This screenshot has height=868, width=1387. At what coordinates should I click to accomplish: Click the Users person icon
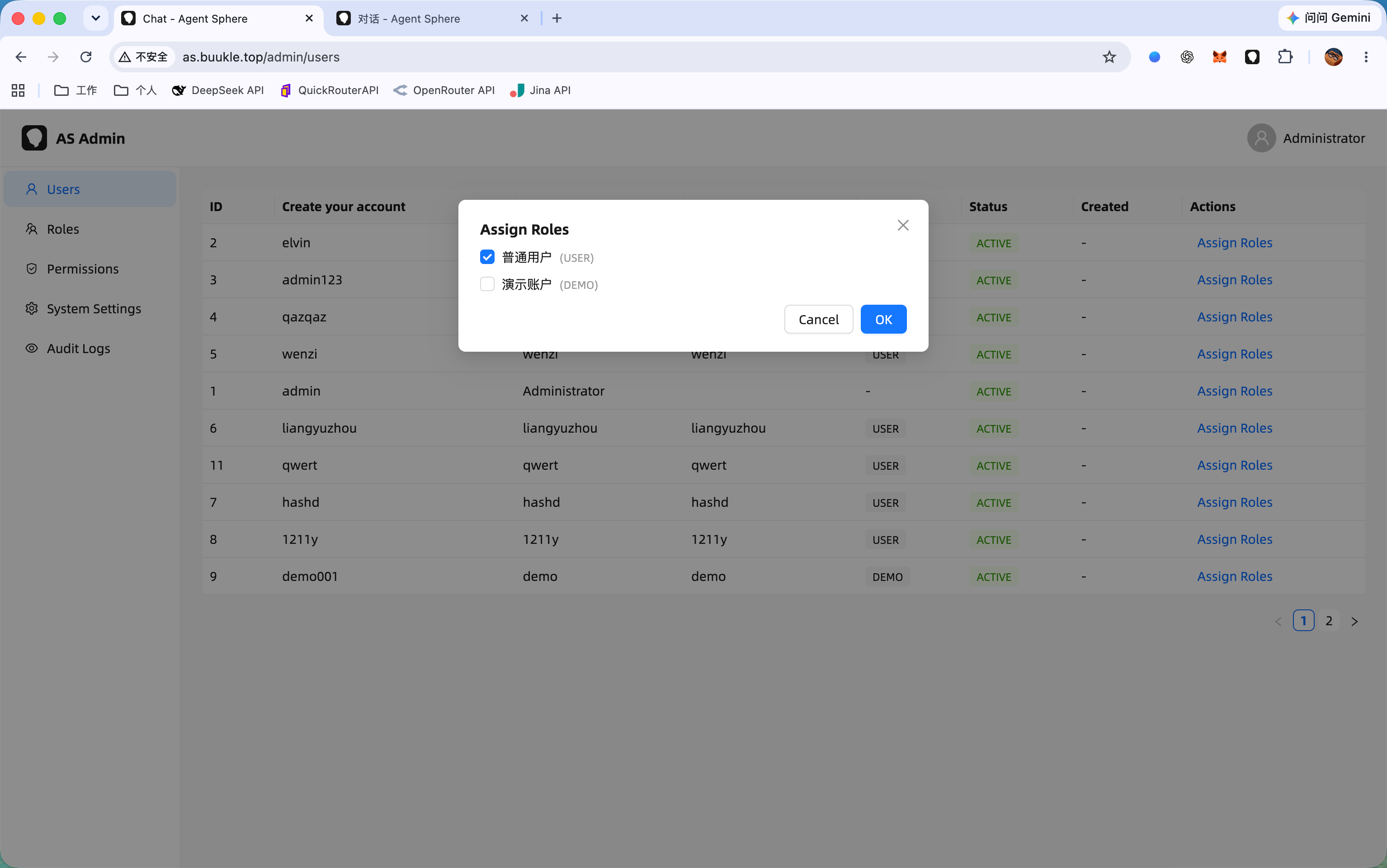click(32, 189)
